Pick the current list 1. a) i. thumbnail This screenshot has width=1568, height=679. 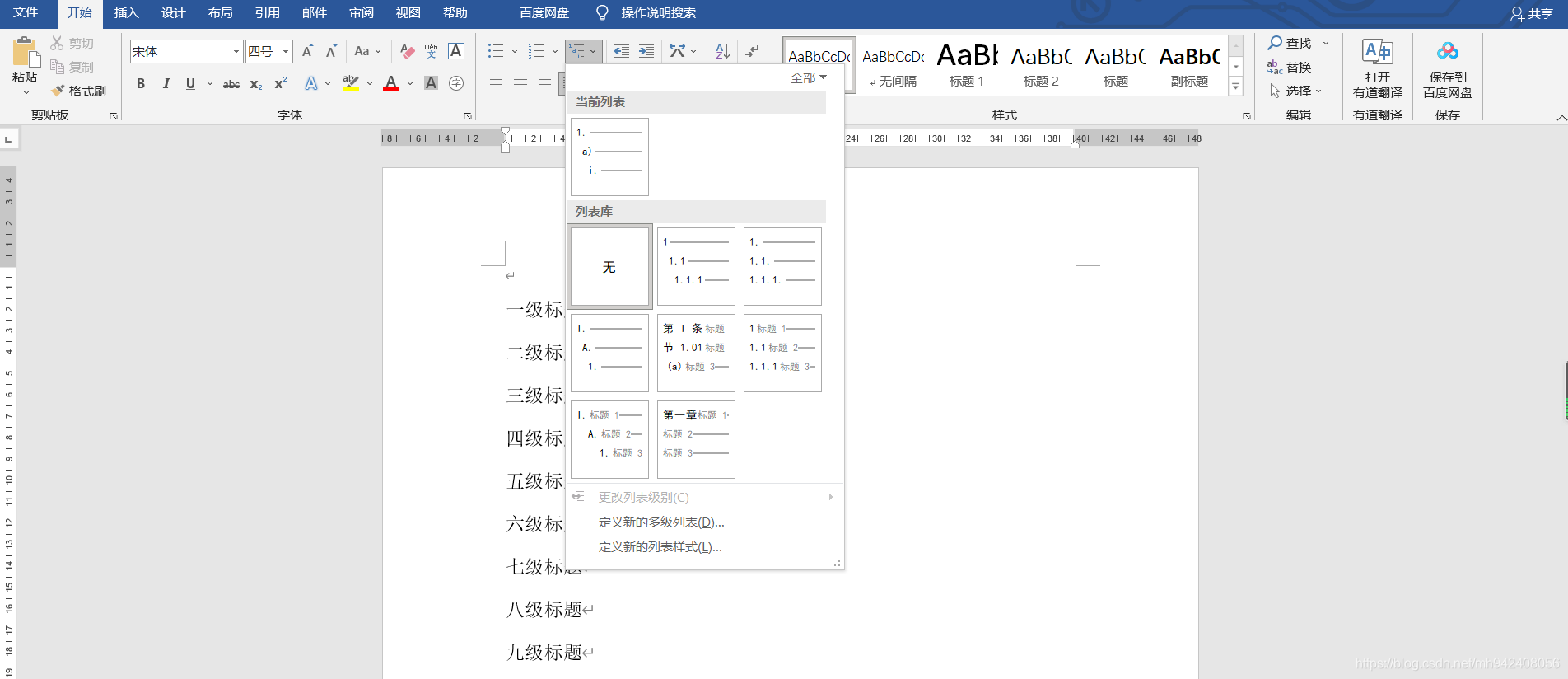tap(609, 157)
